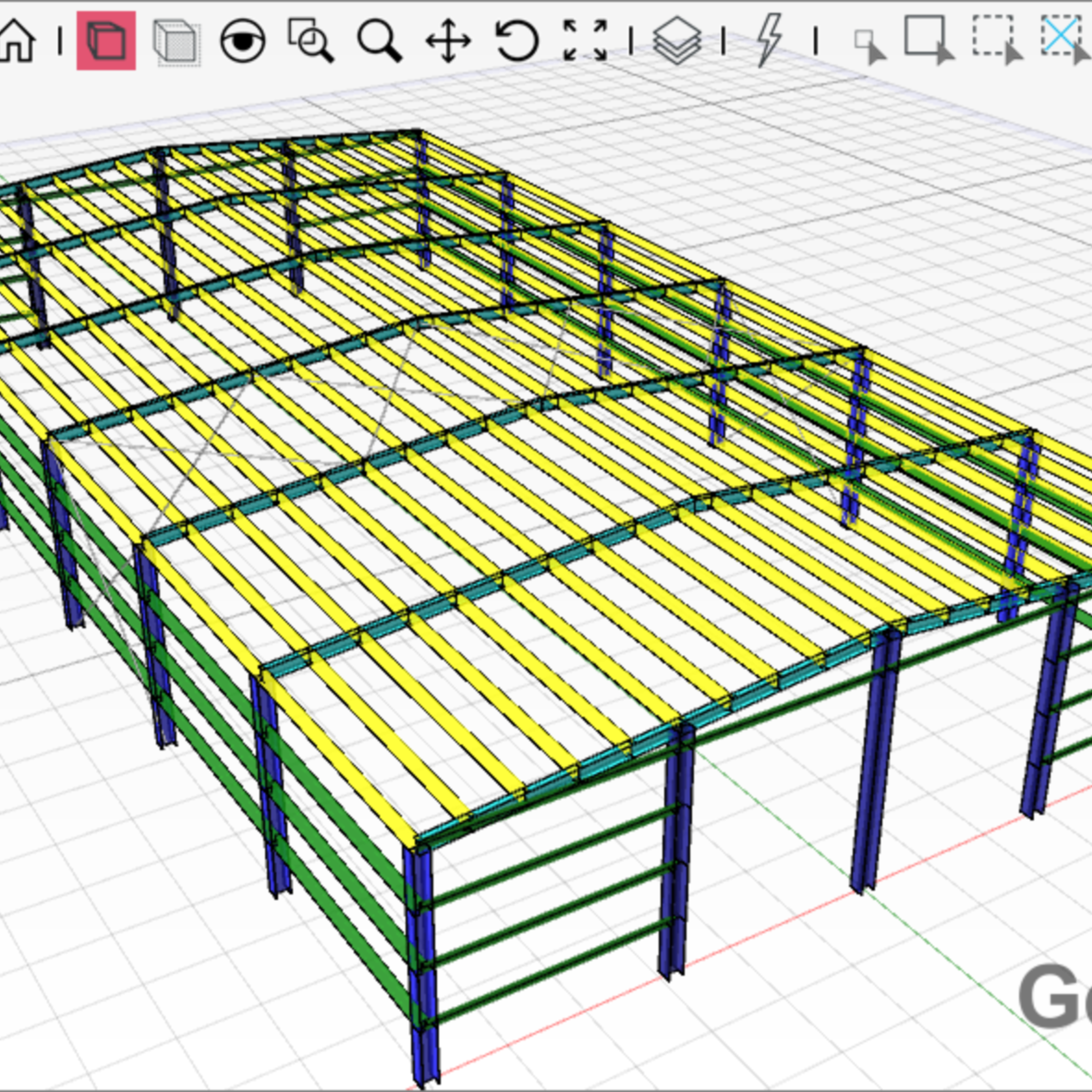1092x1092 pixels.
Task: Go to the home view
Action: 17,41
